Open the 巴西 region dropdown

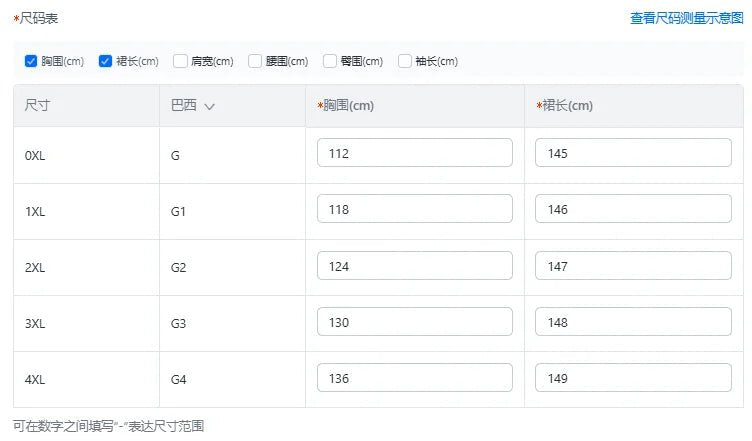point(193,105)
